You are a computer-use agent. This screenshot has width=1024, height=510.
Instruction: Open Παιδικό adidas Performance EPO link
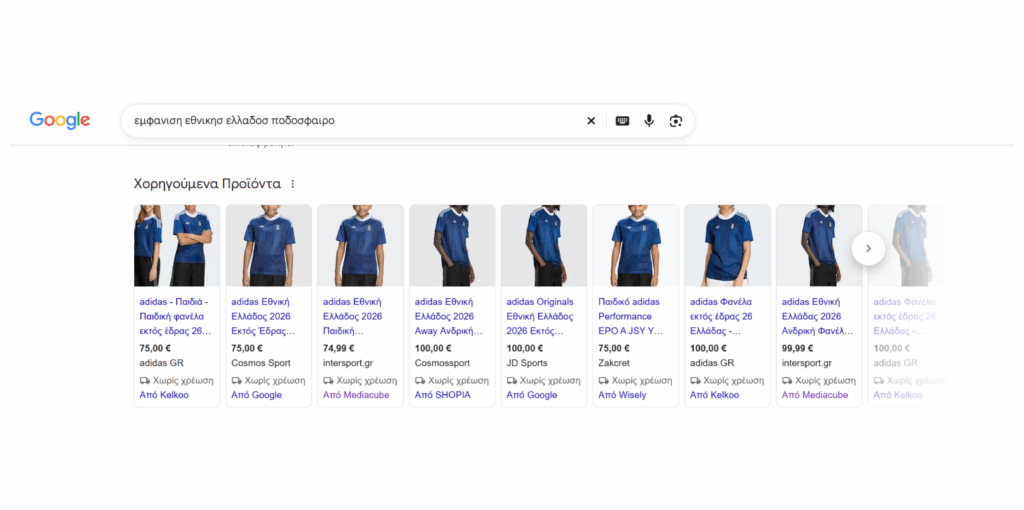click(x=630, y=317)
